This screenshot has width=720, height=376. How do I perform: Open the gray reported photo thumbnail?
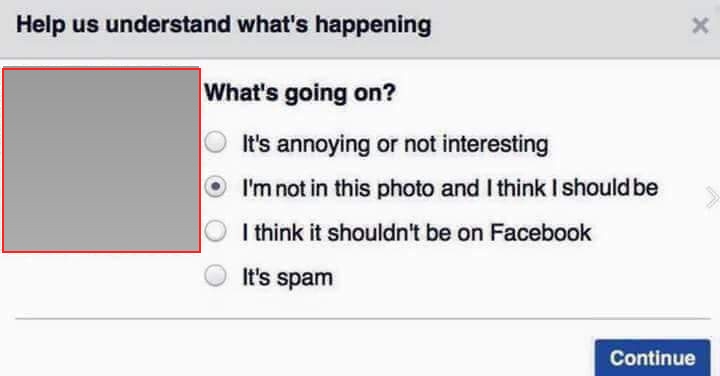pos(101,160)
